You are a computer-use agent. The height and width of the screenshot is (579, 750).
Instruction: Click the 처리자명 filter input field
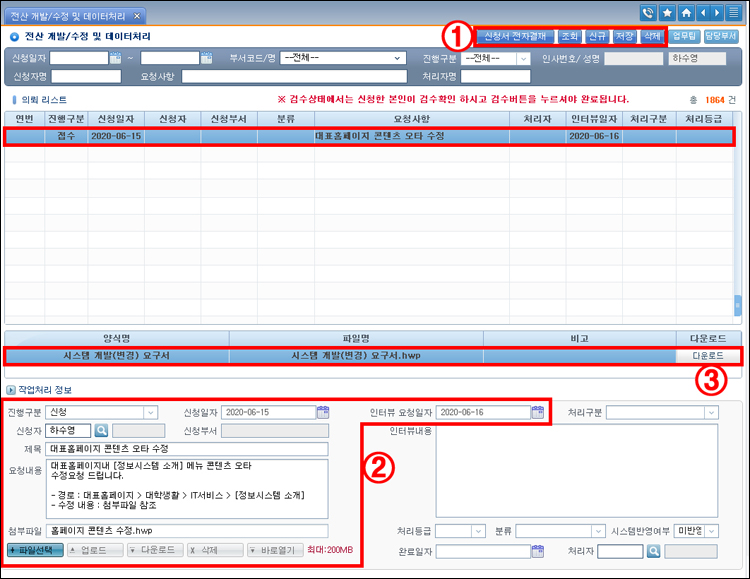(x=496, y=77)
